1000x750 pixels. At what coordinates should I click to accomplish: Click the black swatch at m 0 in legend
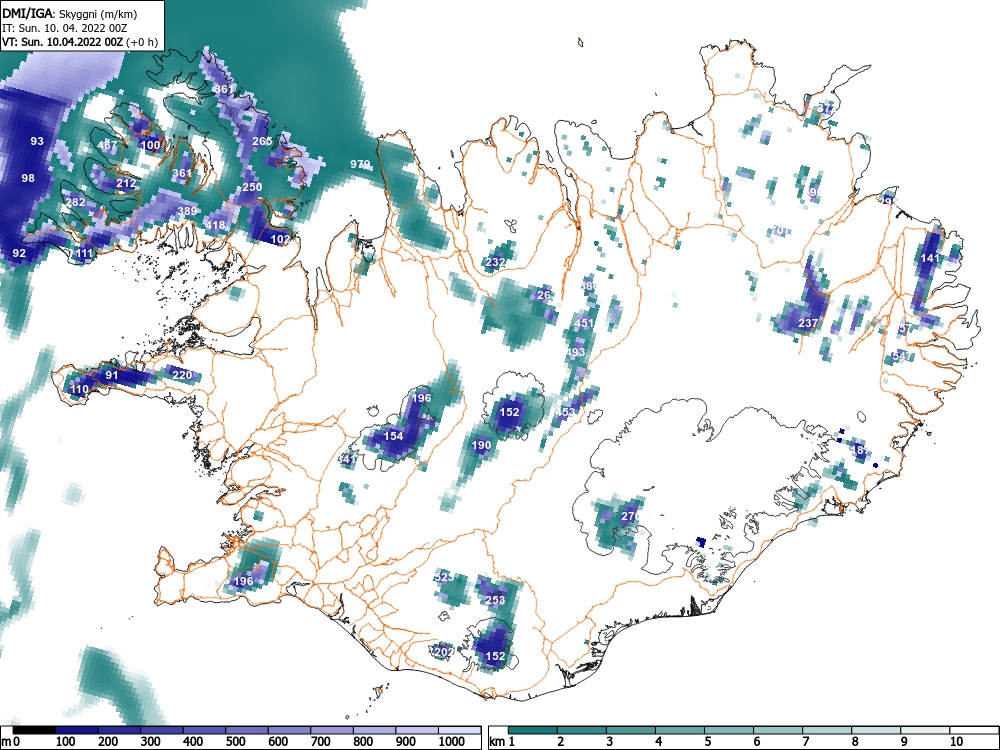coord(34,730)
